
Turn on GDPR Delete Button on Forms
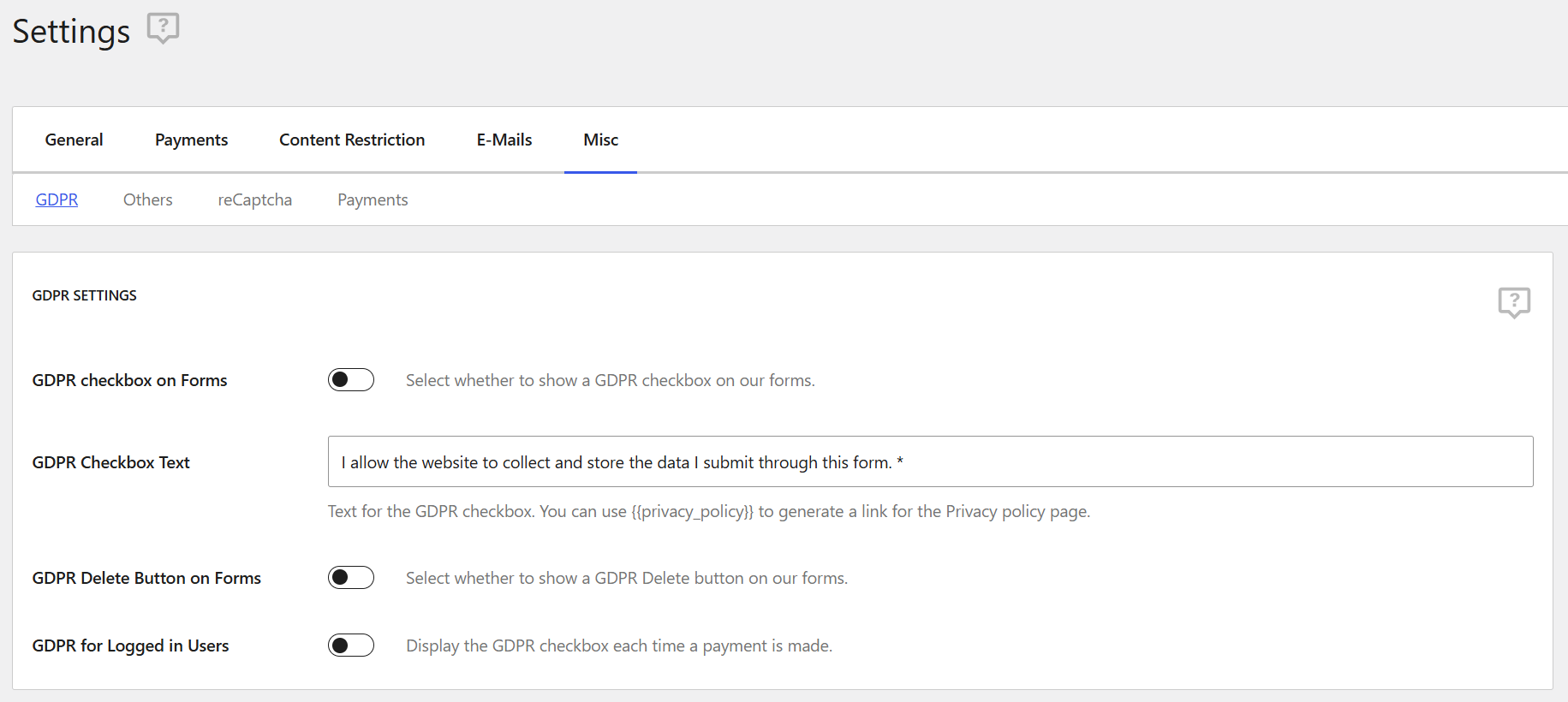point(351,578)
